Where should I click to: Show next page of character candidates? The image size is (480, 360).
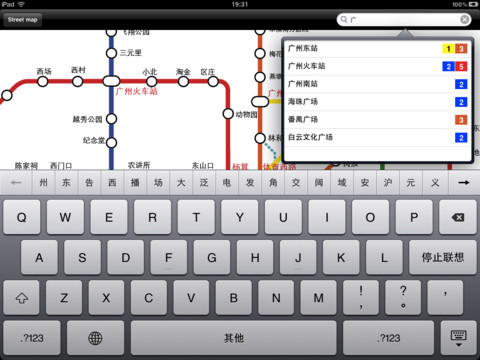[x=464, y=182]
